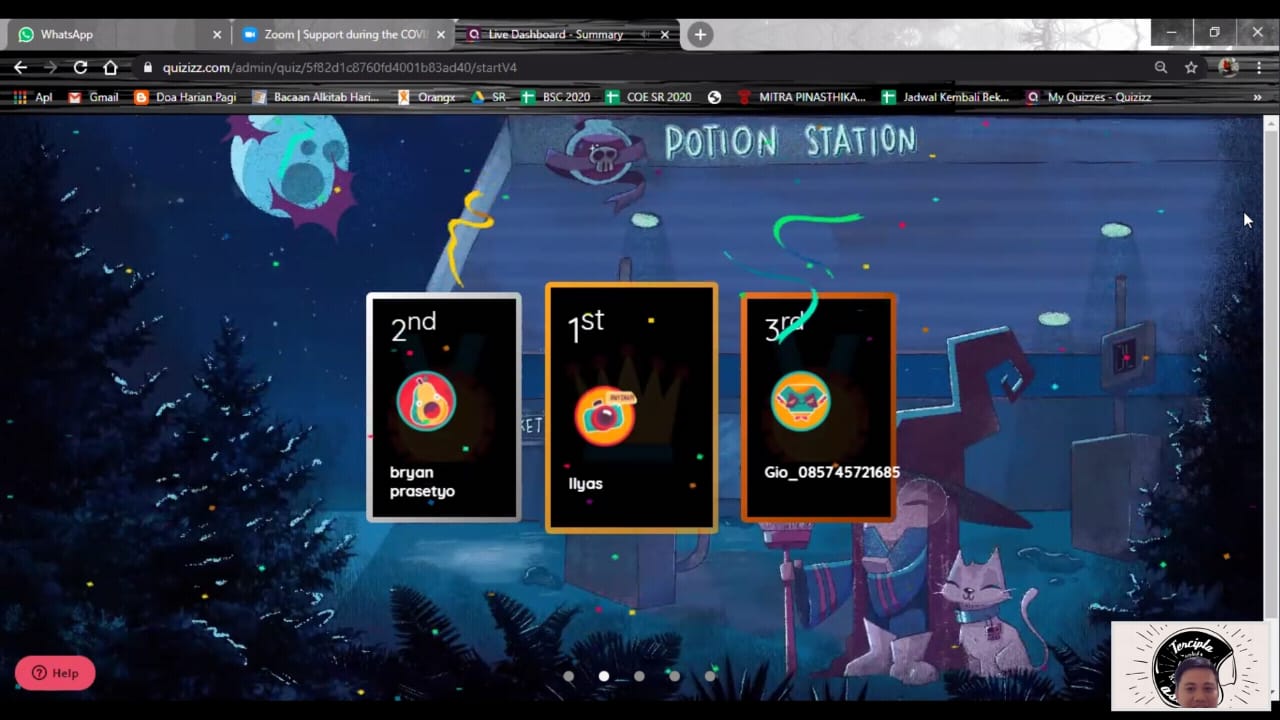Click Gio's robot mask avatar
The width and height of the screenshot is (1280, 720).
[x=800, y=401]
